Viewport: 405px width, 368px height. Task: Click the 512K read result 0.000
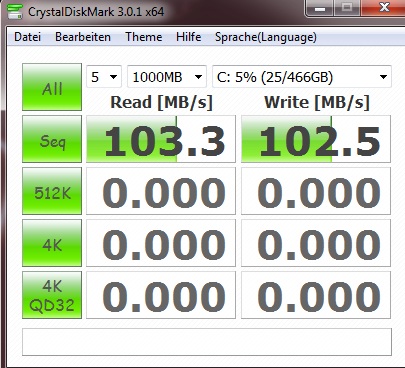coord(161,191)
